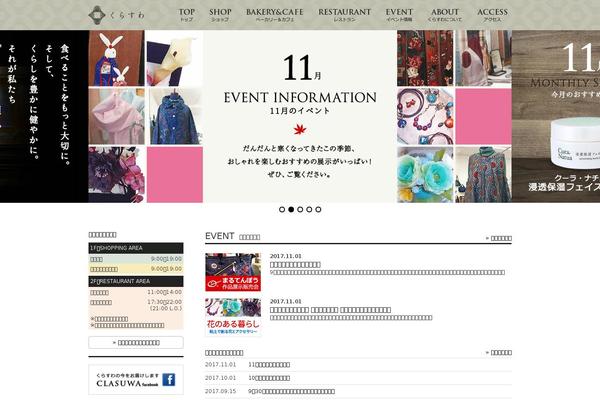Image resolution: width=600 pixels, height=400 pixels.
Task: Click the 11:00-14:00 lunch hours row
Action: [136, 292]
